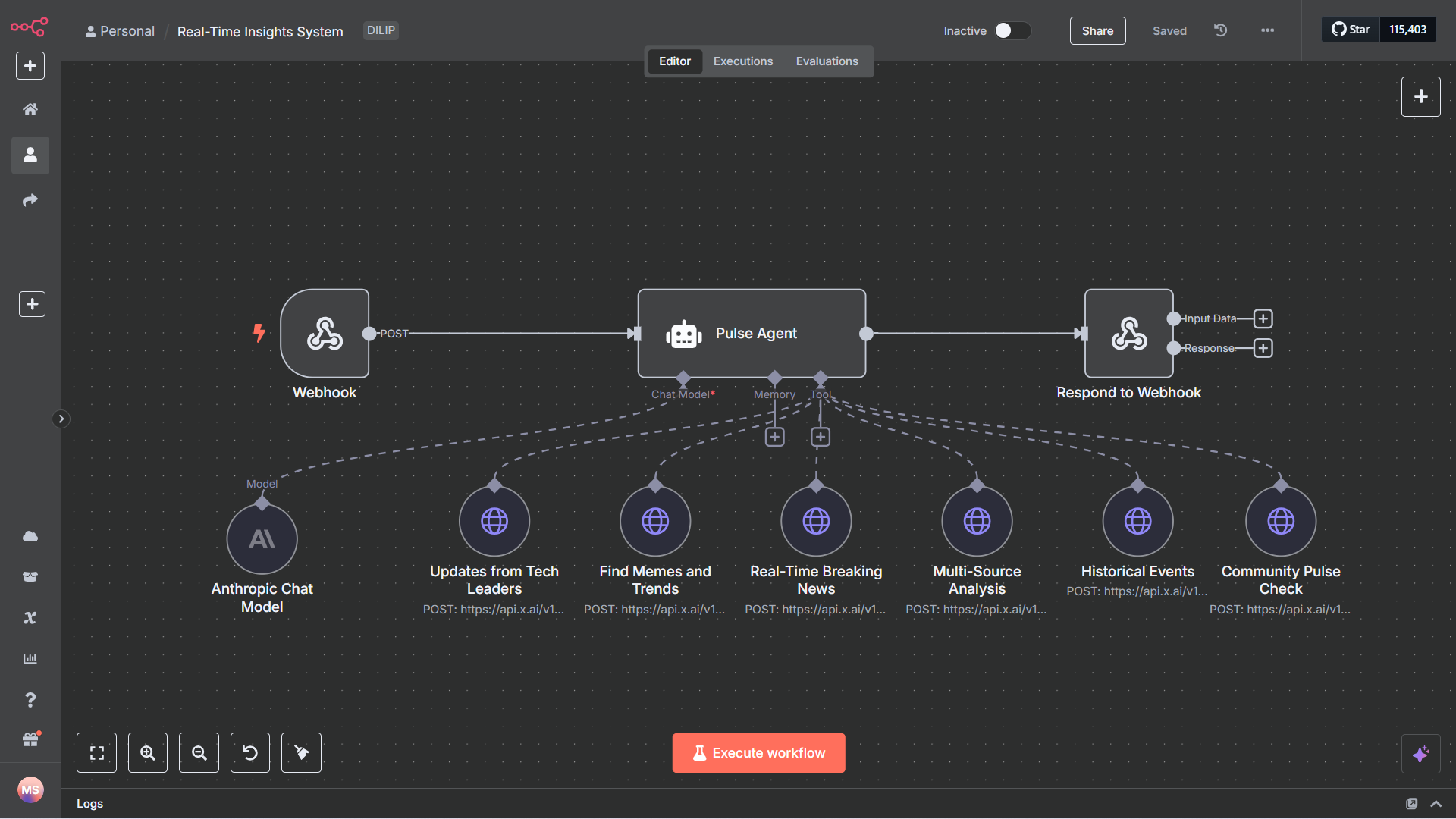Select the Anthropic Chat Model node
The height and width of the screenshot is (819, 1456).
[262, 538]
